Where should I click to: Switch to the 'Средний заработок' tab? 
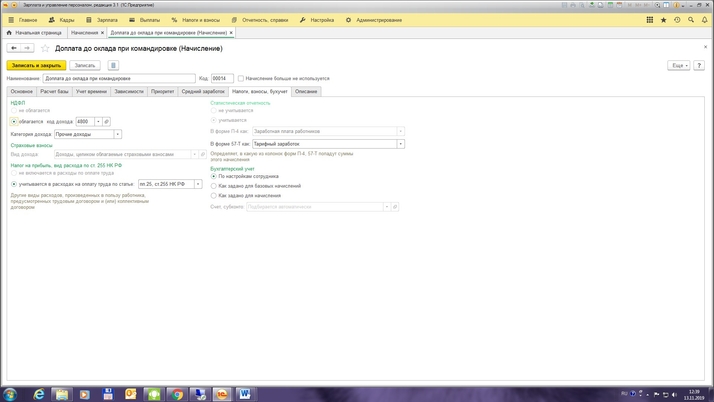[203, 91]
